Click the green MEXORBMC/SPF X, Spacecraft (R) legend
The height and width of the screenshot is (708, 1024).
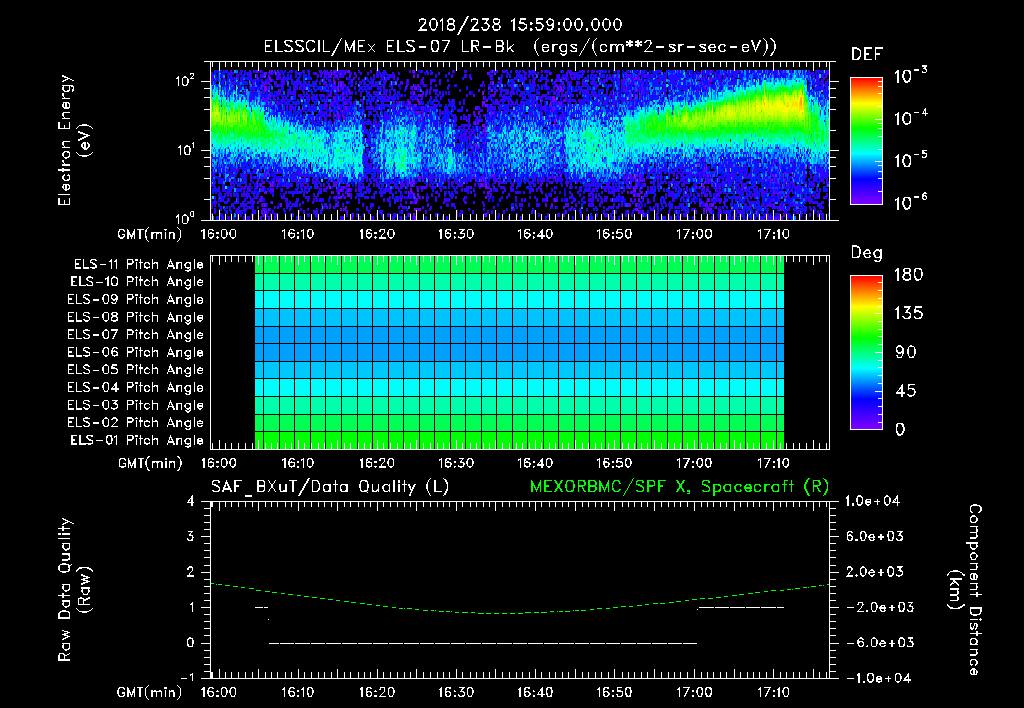coord(679,487)
